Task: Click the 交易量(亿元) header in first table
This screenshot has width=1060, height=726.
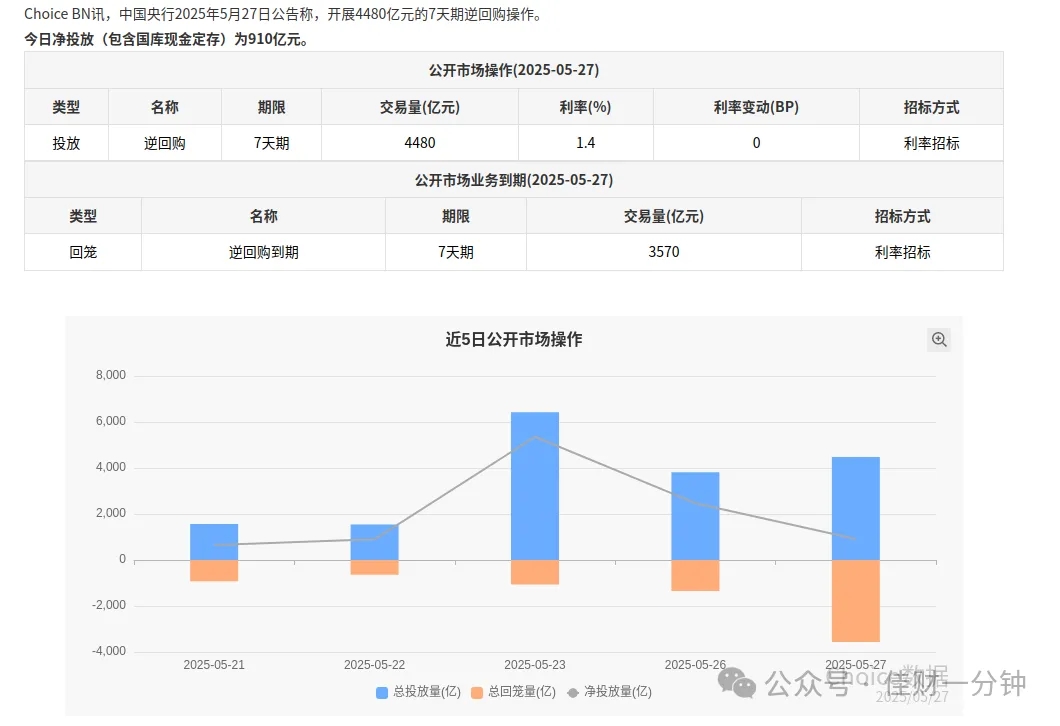Action: (420, 107)
